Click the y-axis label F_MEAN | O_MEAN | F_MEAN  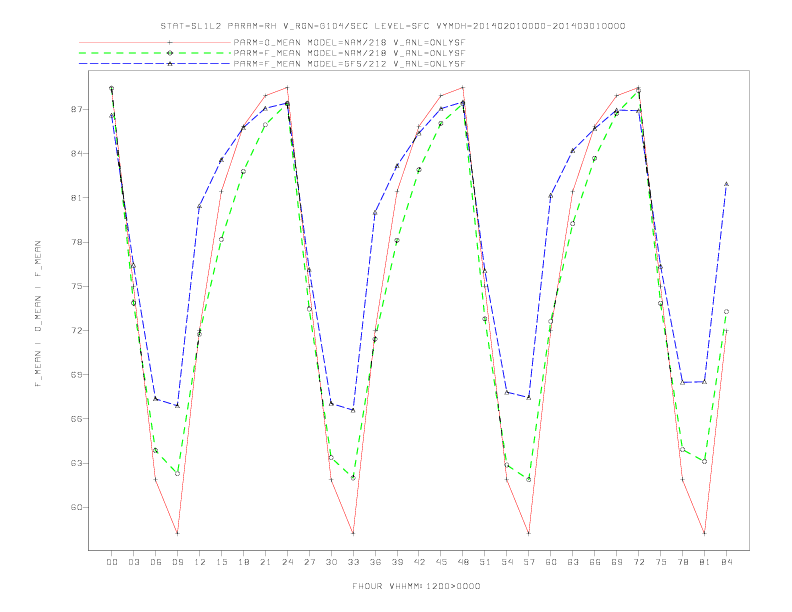(x=38, y=314)
